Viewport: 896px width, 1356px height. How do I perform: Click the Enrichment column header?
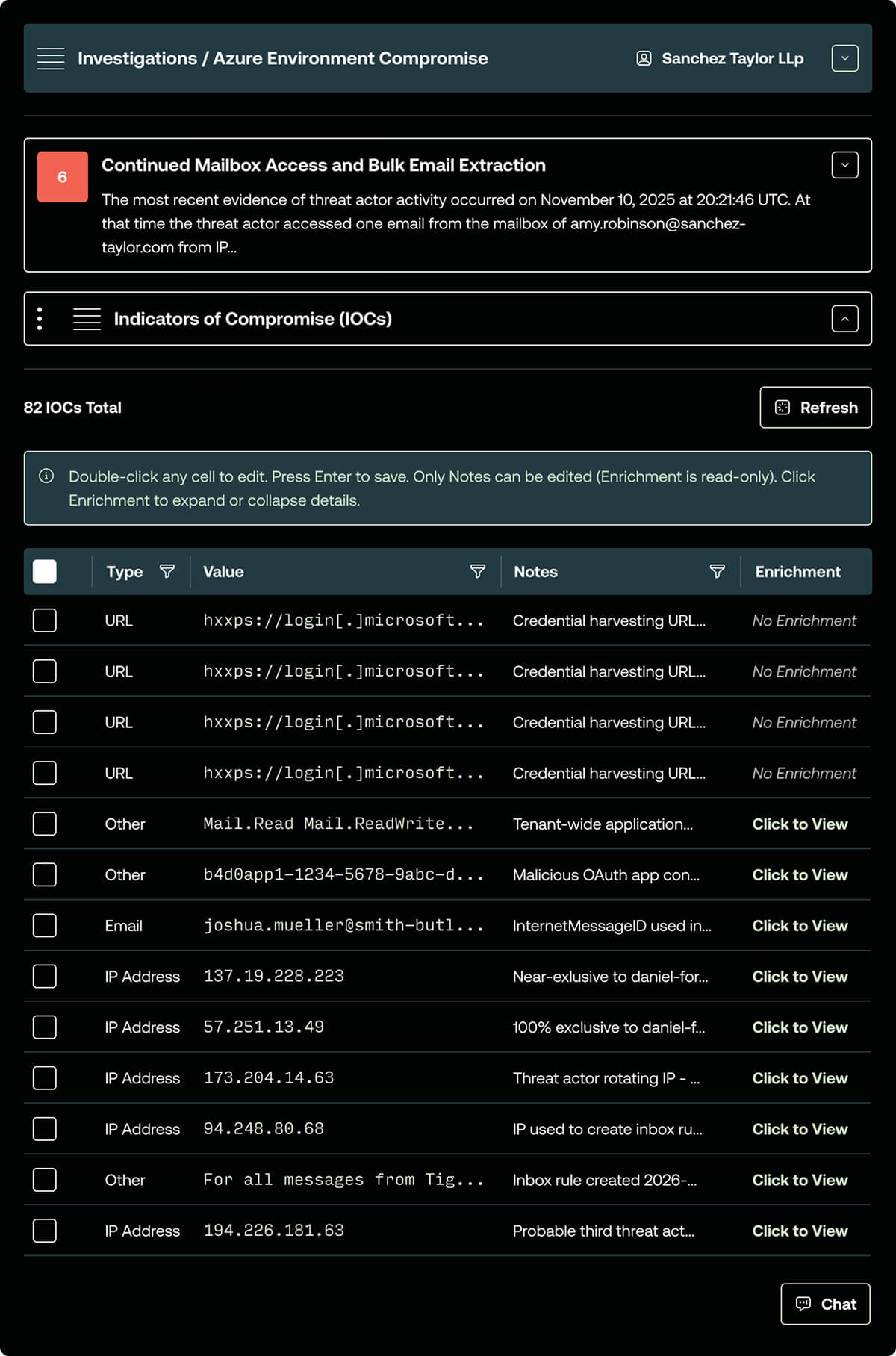coord(797,572)
